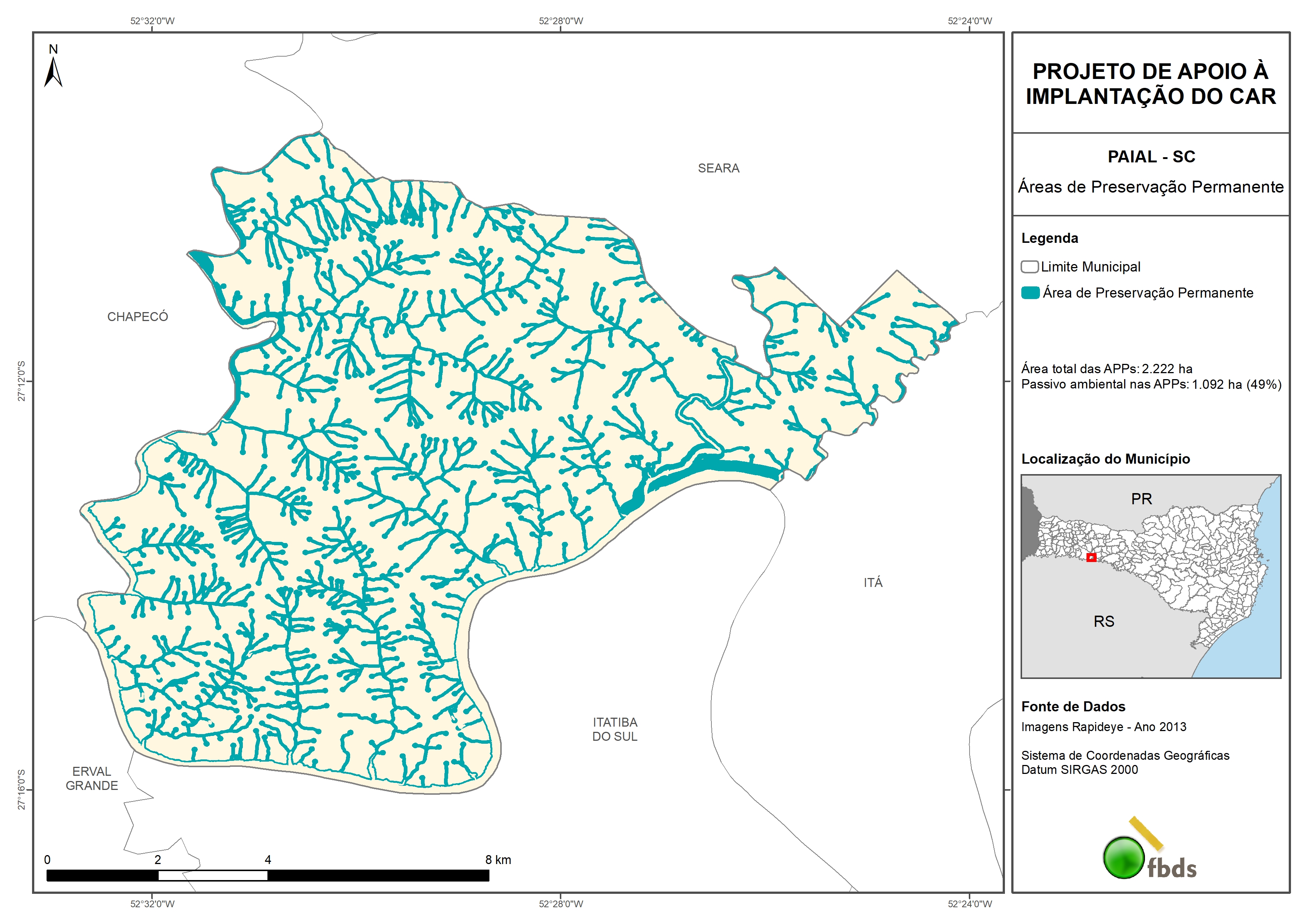Image resolution: width=1307 pixels, height=924 pixels.
Task: Click the teal Área de Preservação Permanente swatch
Action: pyautogui.click(x=1030, y=293)
